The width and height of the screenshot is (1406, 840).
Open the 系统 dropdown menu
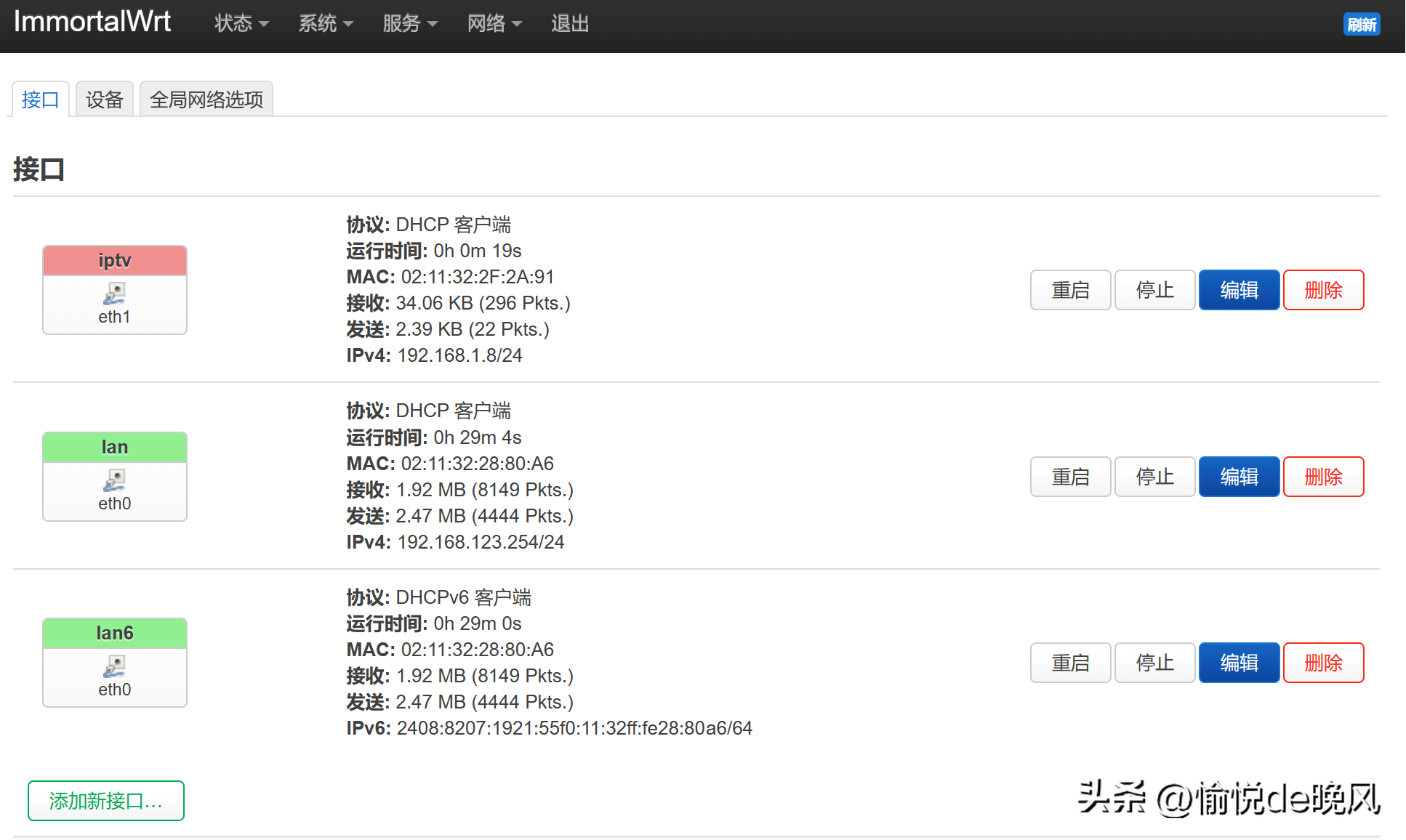pyautogui.click(x=326, y=23)
